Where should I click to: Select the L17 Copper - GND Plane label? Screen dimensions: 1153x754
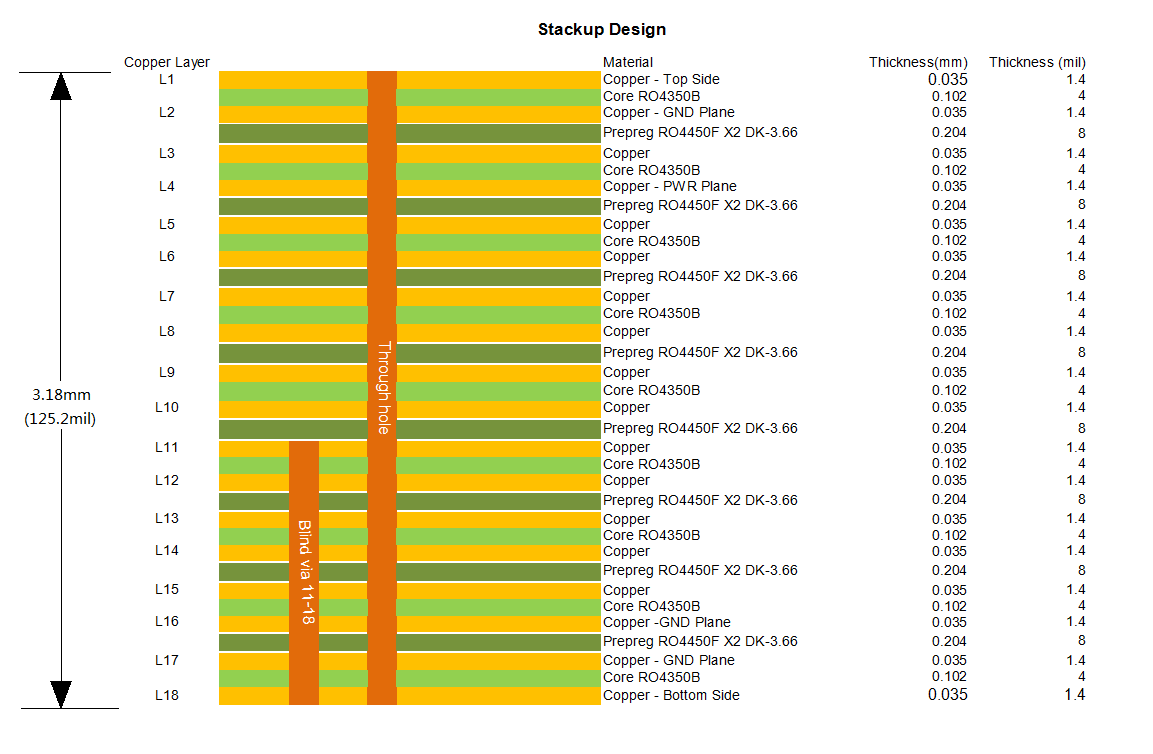(x=669, y=660)
